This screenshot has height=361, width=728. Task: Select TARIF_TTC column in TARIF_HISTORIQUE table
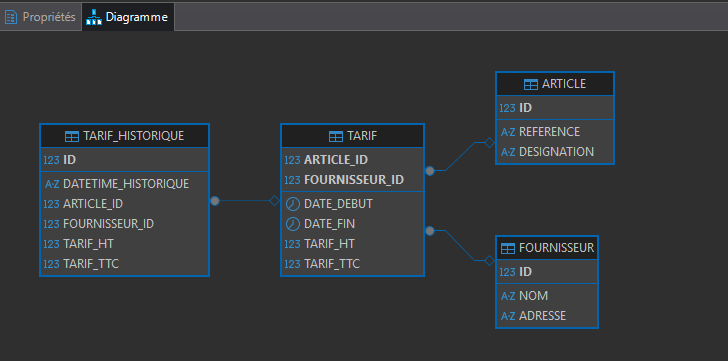click(x=124, y=264)
